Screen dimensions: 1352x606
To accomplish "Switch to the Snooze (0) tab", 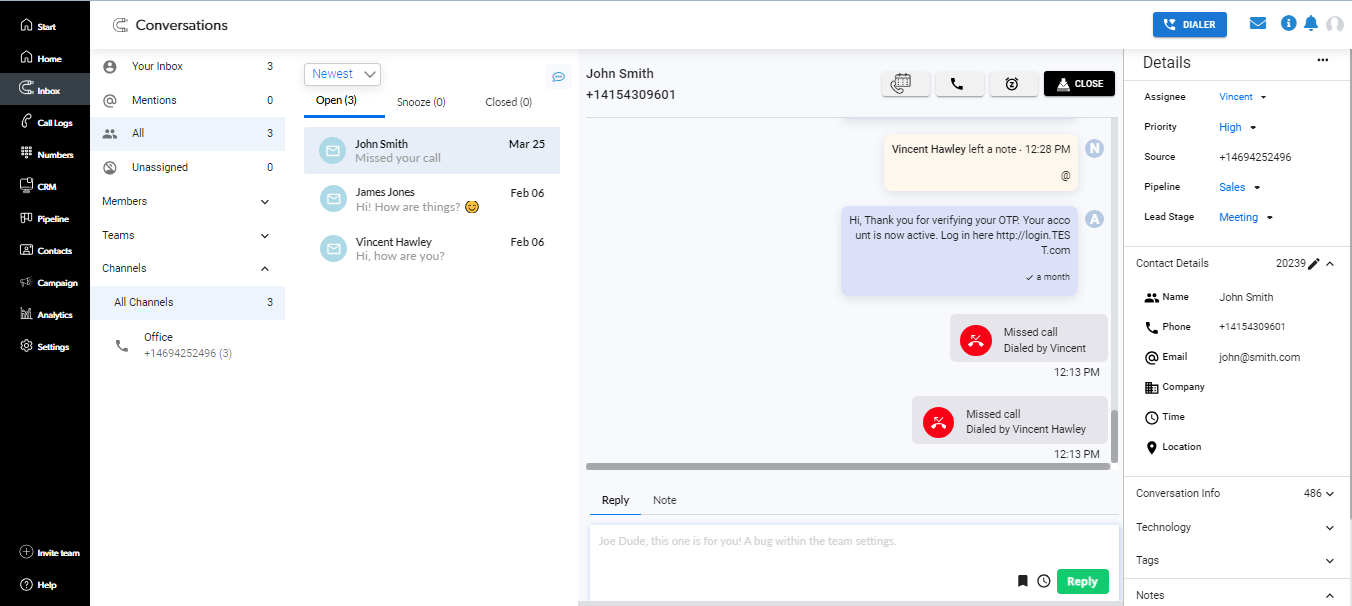I will click(421, 102).
